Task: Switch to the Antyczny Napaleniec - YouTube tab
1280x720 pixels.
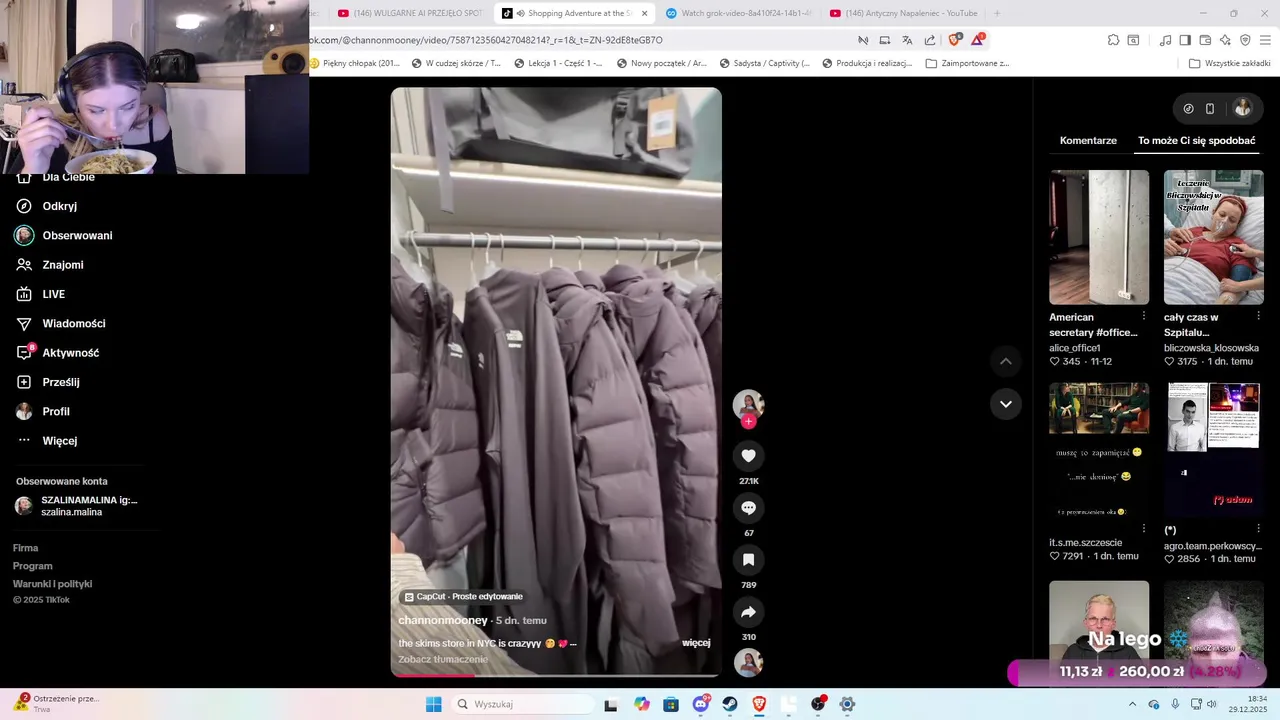Action: tap(902, 13)
